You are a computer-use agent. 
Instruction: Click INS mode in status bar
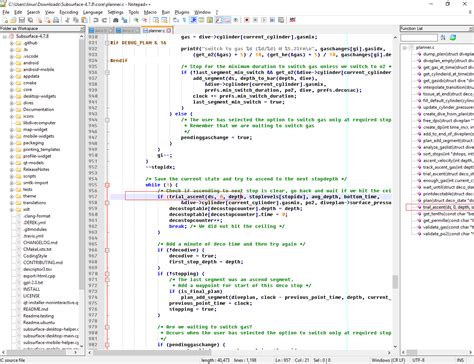460,360
